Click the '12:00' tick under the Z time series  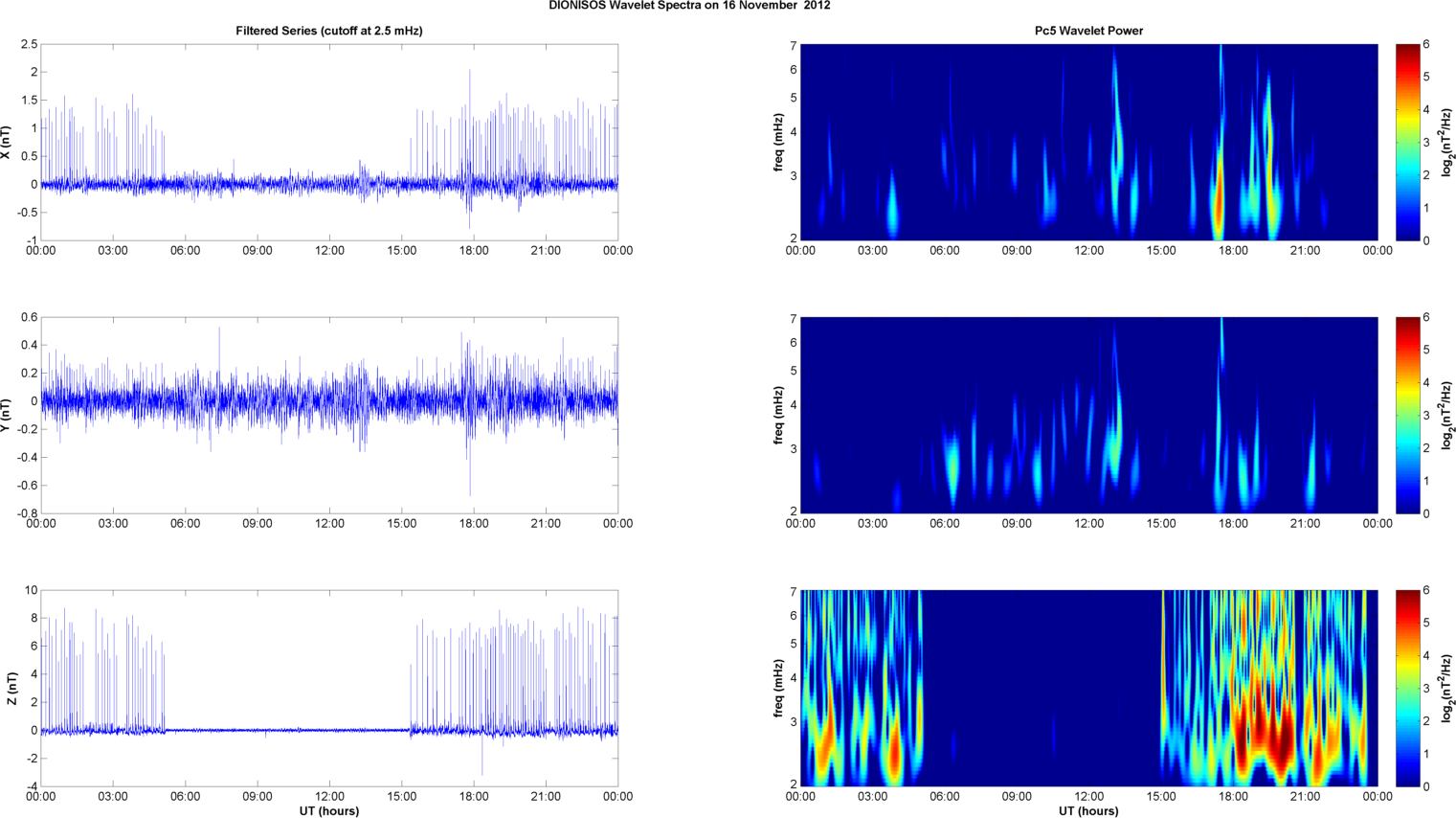click(329, 796)
